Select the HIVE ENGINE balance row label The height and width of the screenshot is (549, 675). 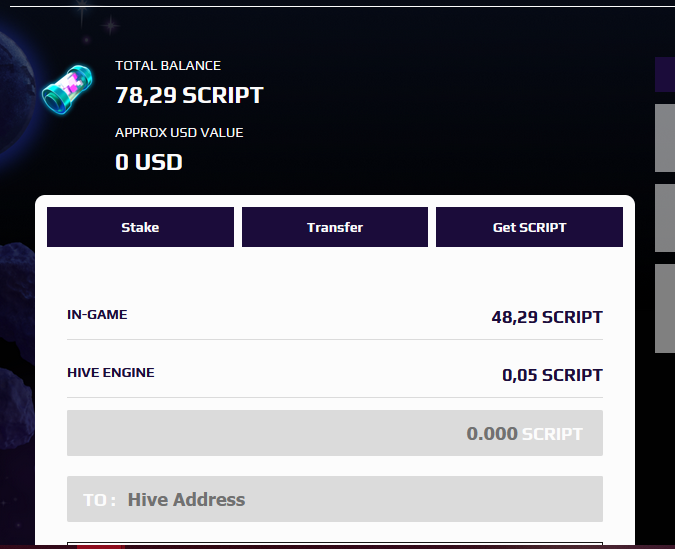coord(111,372)
